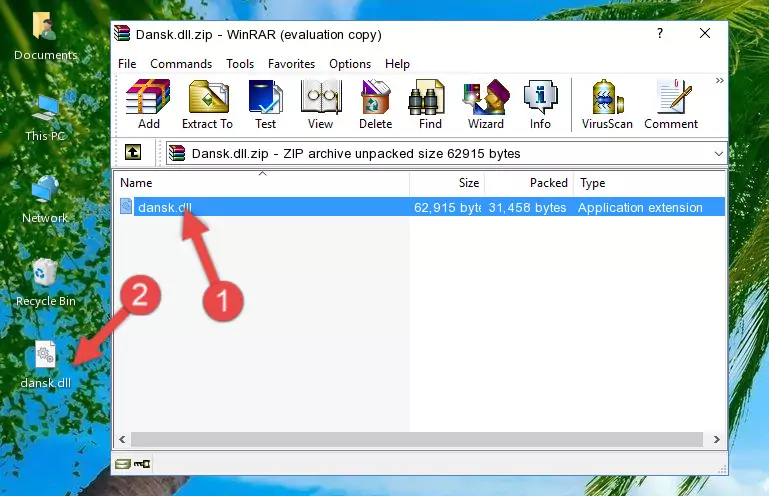The width and height of the screenshot is (769, 496).
Task: Run VirusScan on the archive
Action: click(607, 104)
